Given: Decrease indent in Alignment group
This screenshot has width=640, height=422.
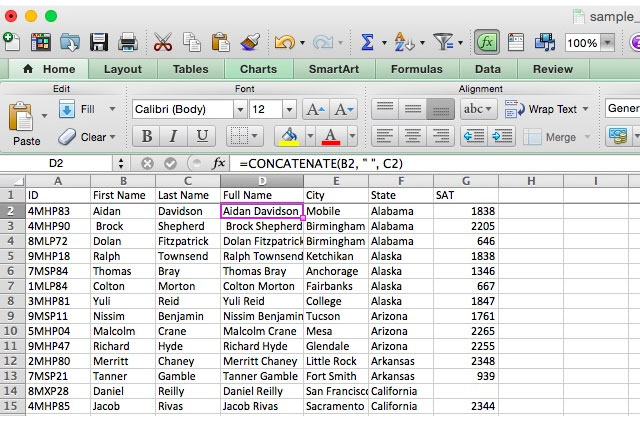Looking at the screenshot, I should [474, 136].
